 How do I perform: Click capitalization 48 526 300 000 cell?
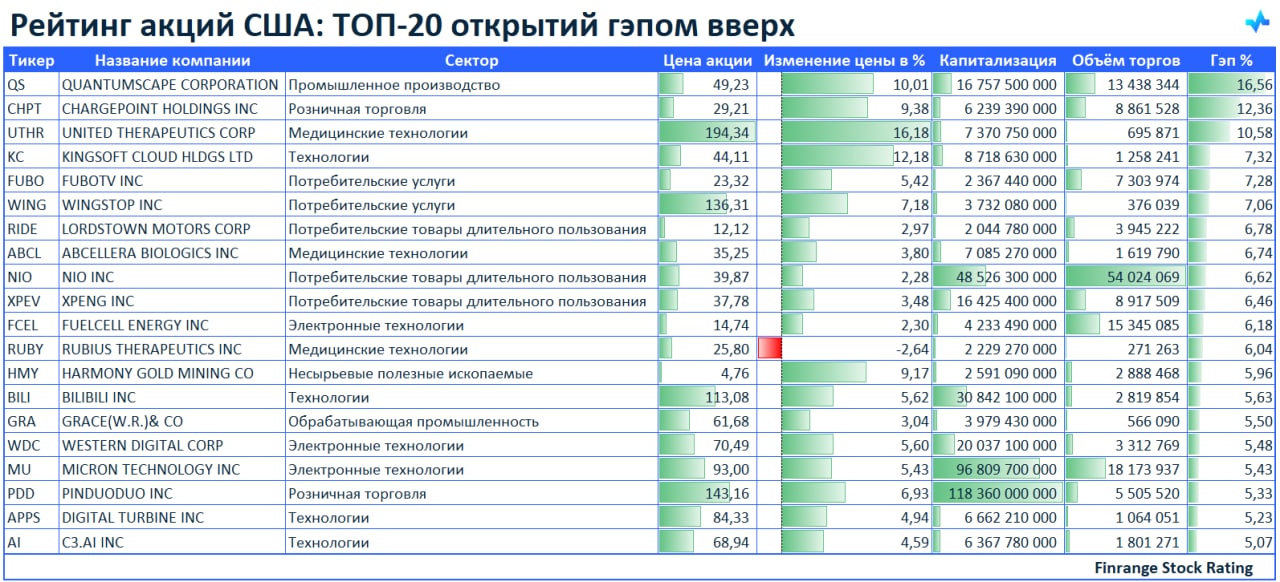point(998,277)
